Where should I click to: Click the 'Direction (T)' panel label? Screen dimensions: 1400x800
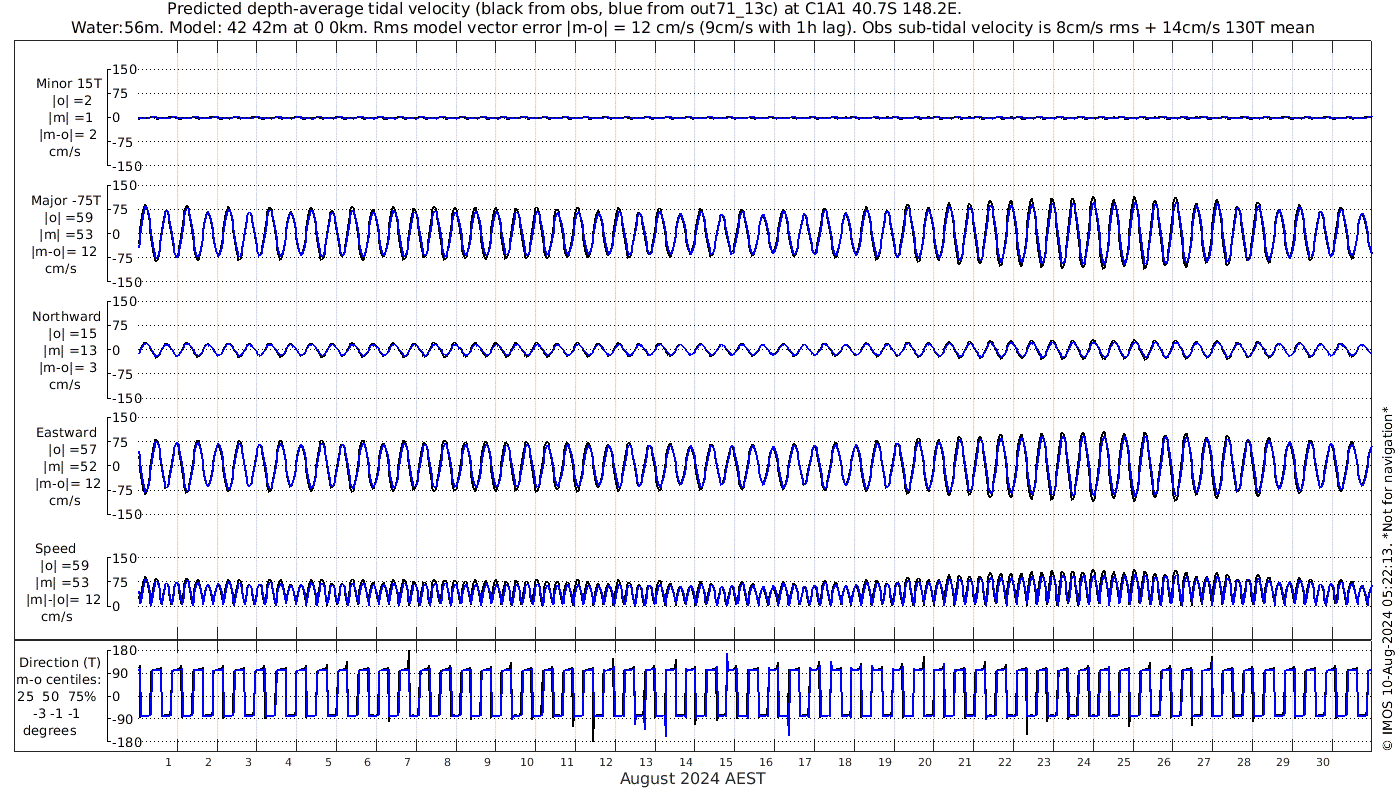tap(60, 663)
